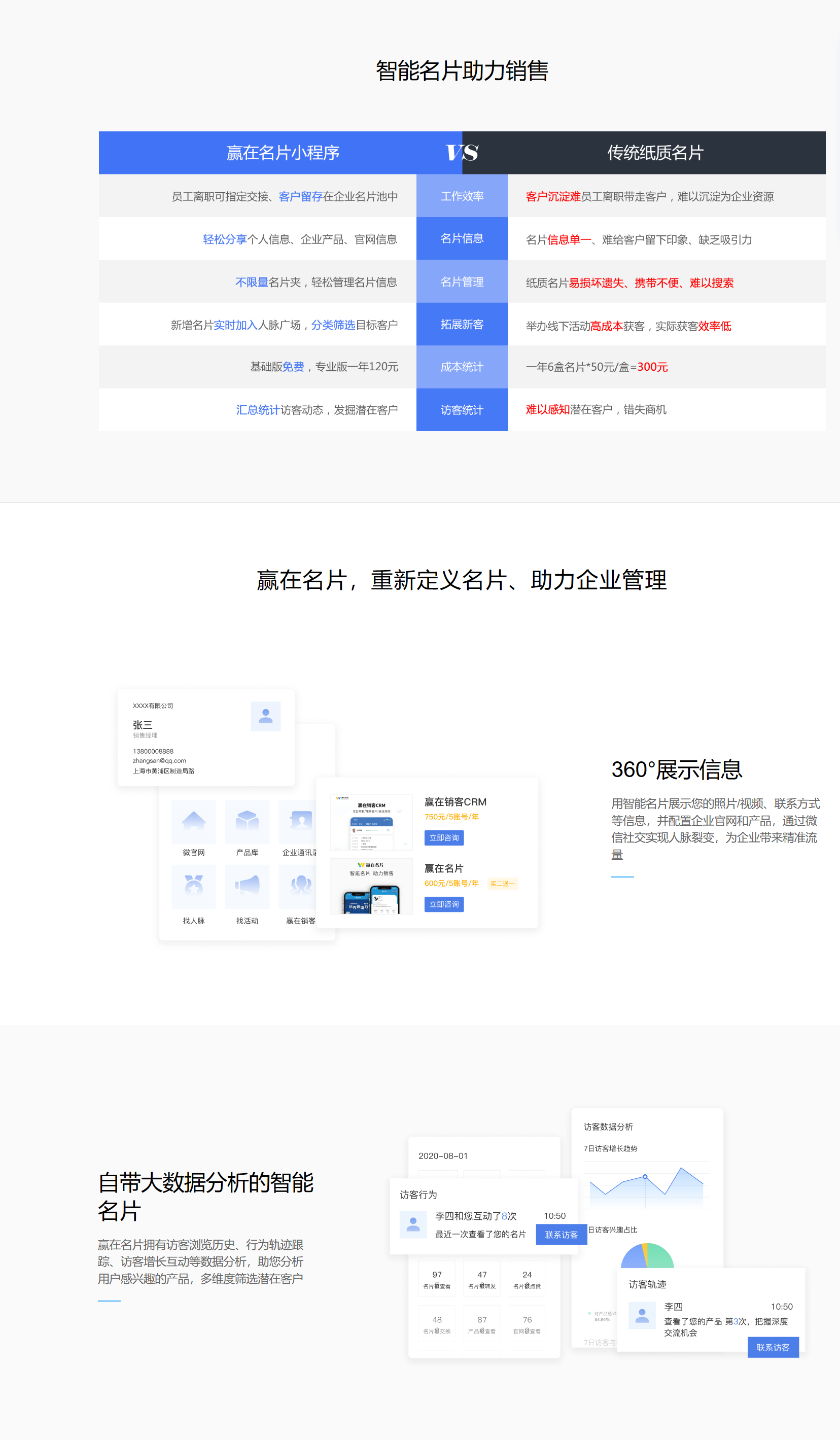Screen dimensions: 840x1440
Task: Click 立即咨询 for 赢在销客CRM
Action: (443, 838)
